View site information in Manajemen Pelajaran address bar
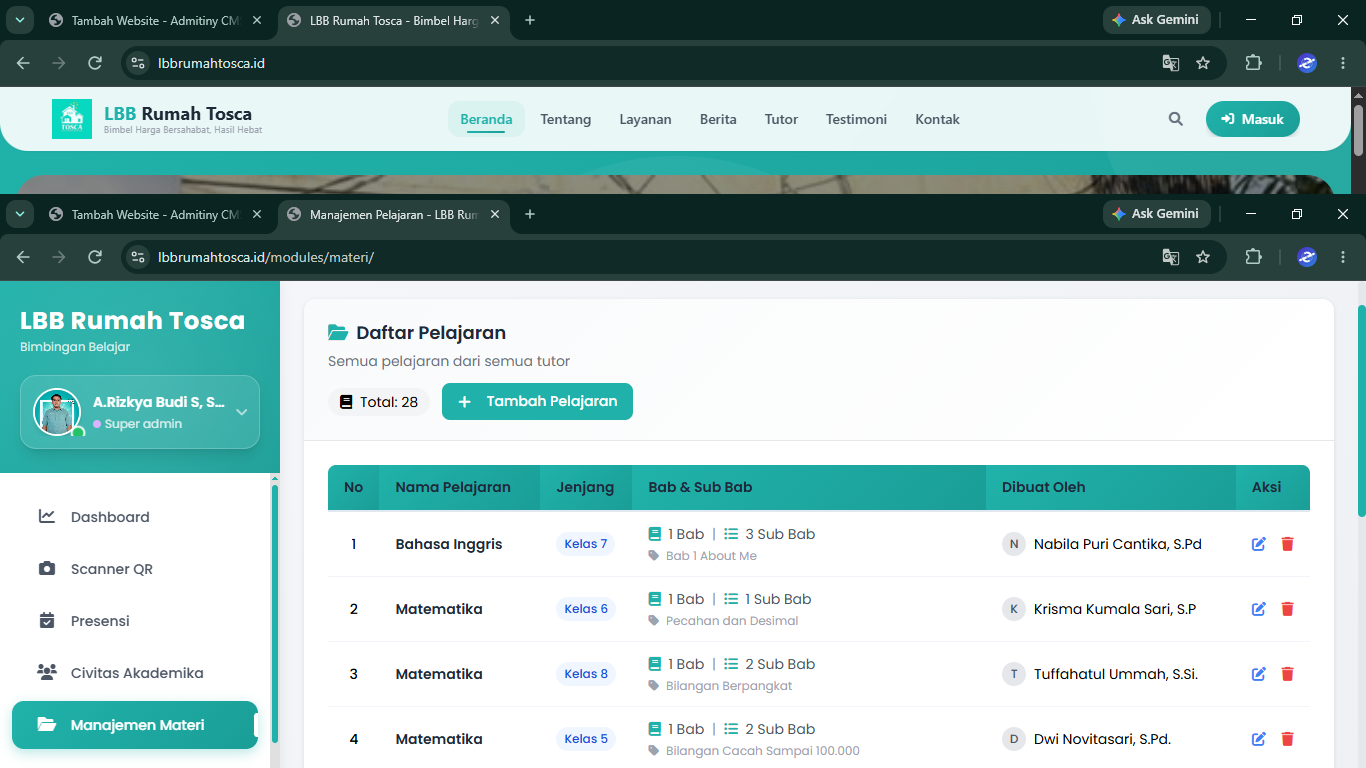This screenshot has width=1366, height=768. pos(139,257)
